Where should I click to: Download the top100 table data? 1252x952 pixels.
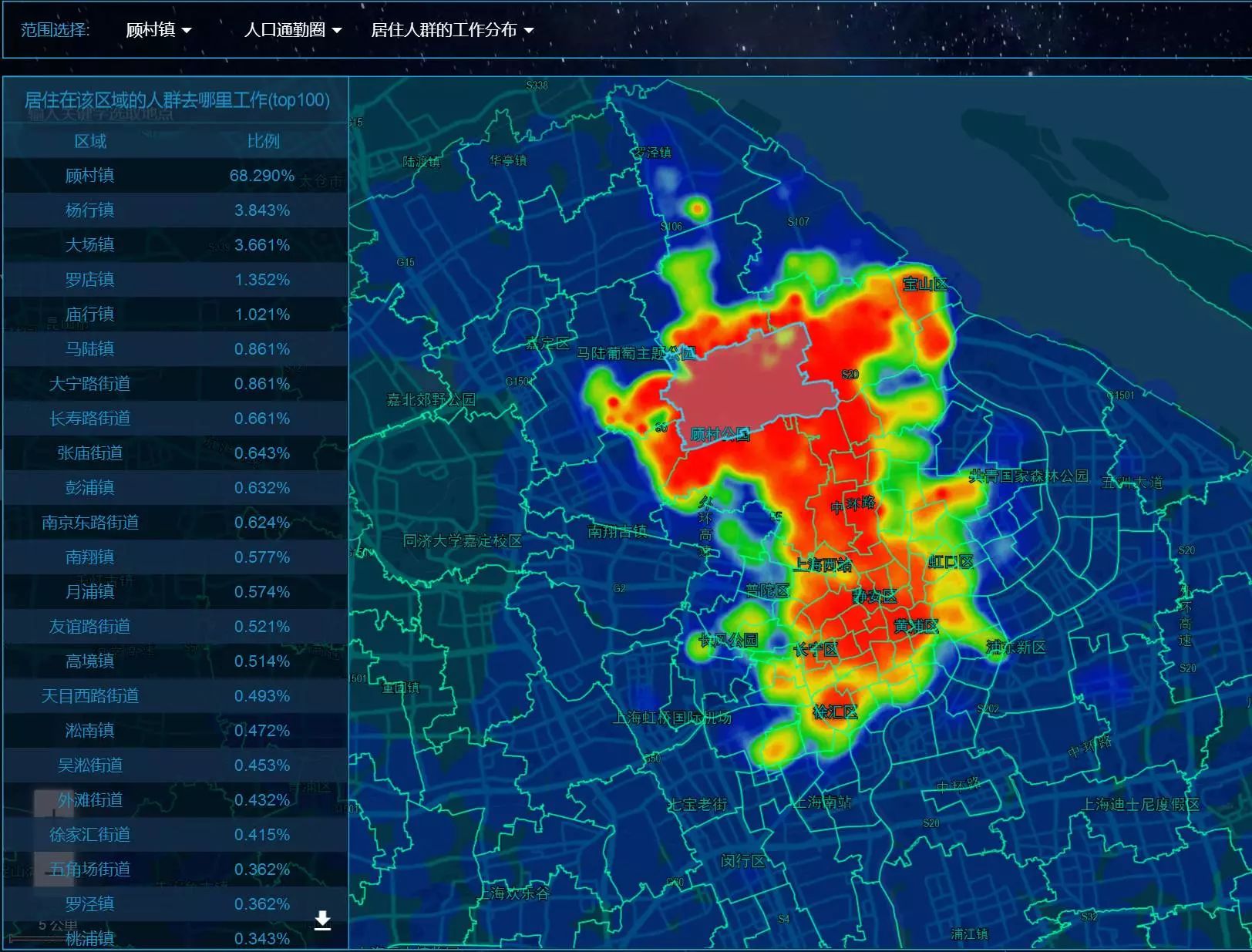322,920
